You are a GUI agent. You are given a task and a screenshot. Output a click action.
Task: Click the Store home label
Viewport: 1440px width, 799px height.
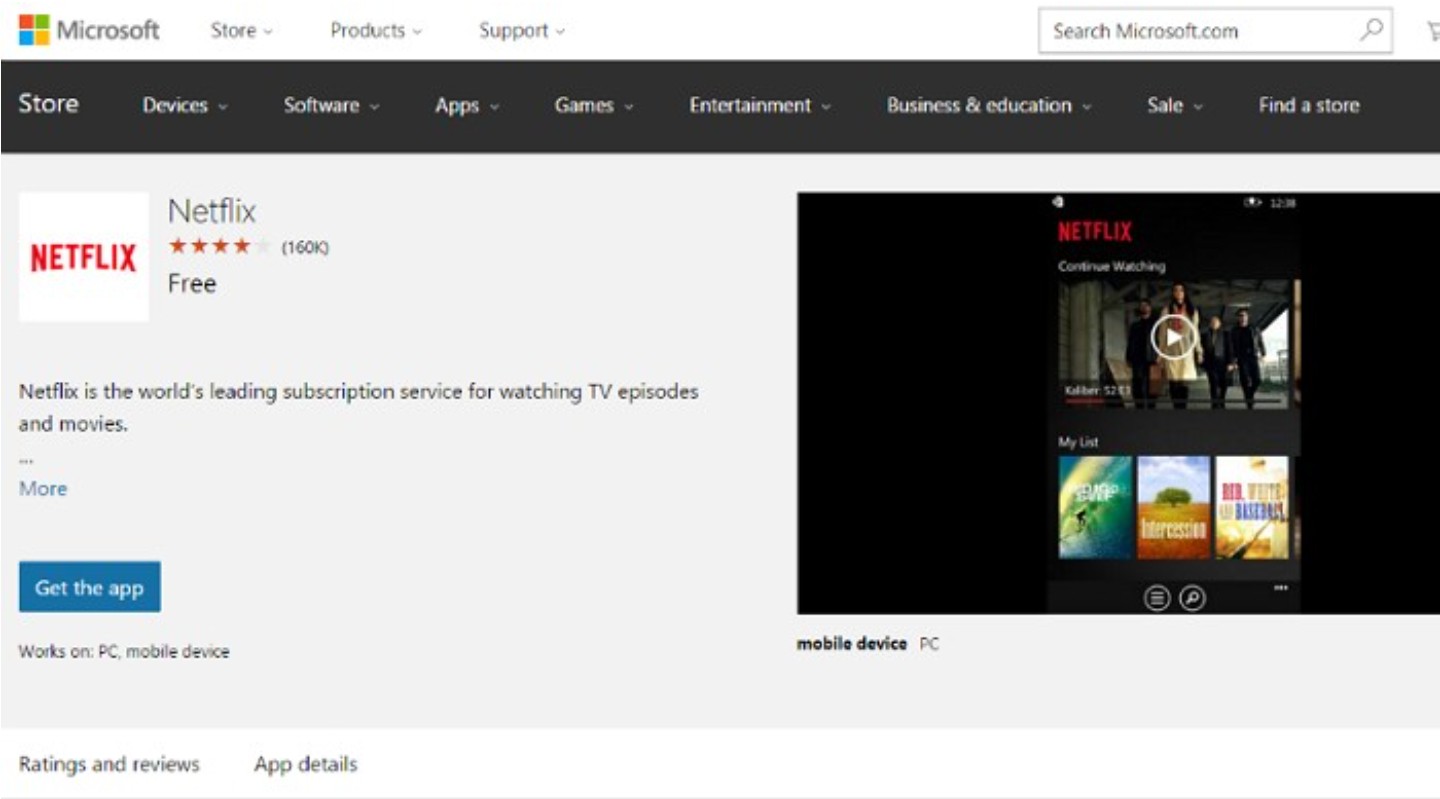(x=48, y=104)
